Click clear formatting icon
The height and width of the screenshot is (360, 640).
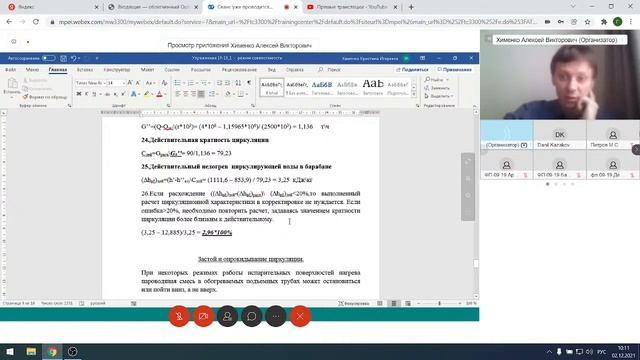tap(164, 83)
